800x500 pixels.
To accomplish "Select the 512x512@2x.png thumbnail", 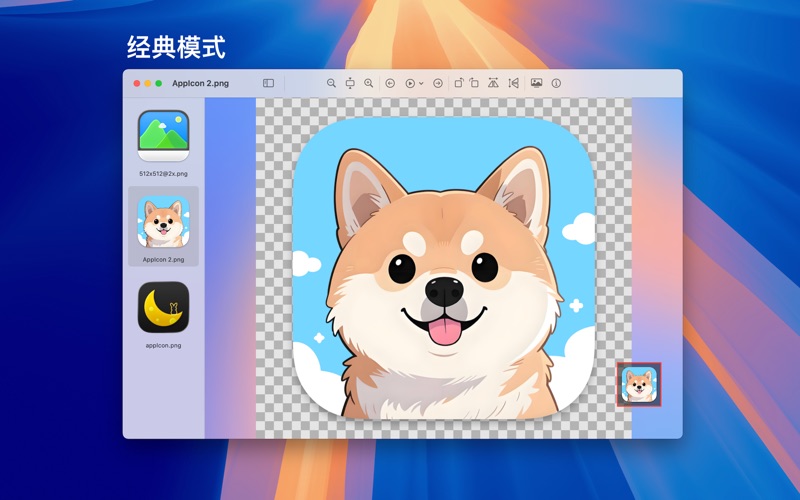I will (x=163, y=136).
